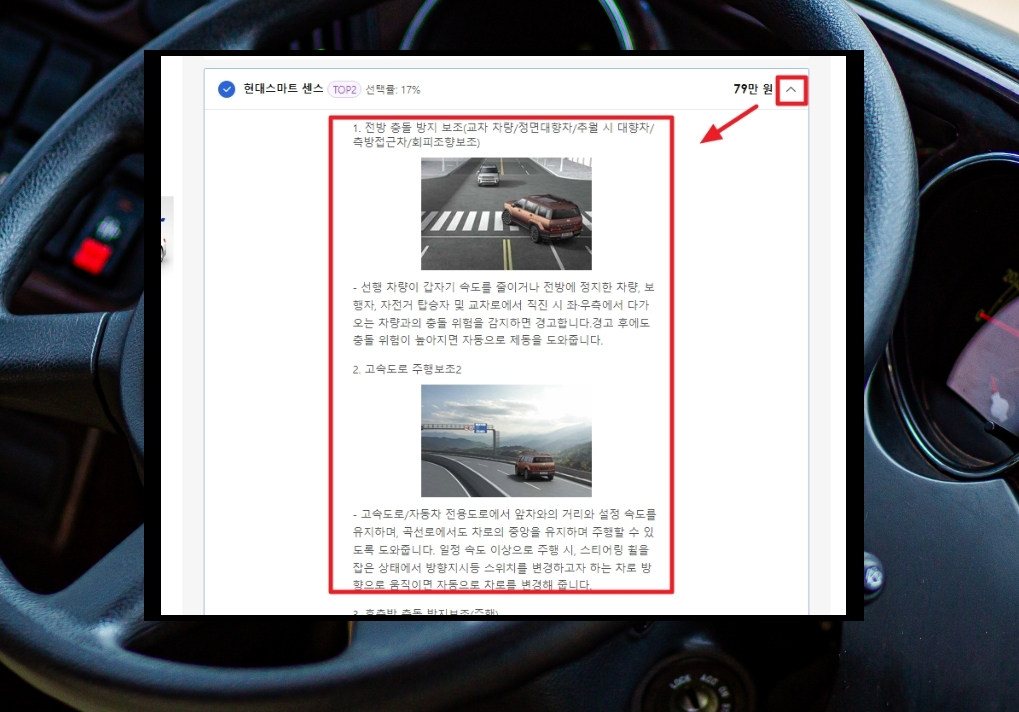Click heading 2. 고속도로 주행보조2

tap(407, 369)
